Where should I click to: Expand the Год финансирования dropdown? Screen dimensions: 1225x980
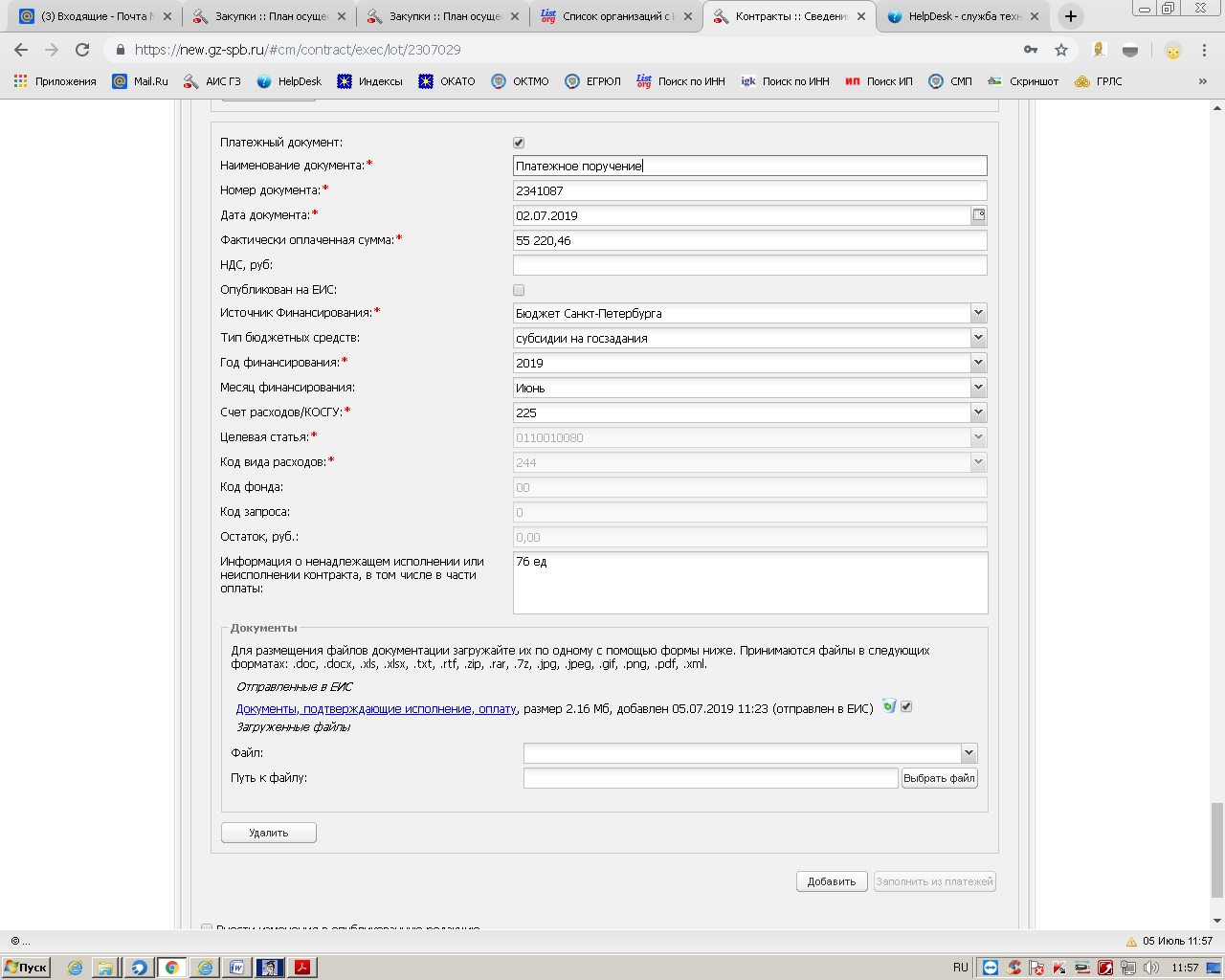pyautogui.click(x=978, y=363)
